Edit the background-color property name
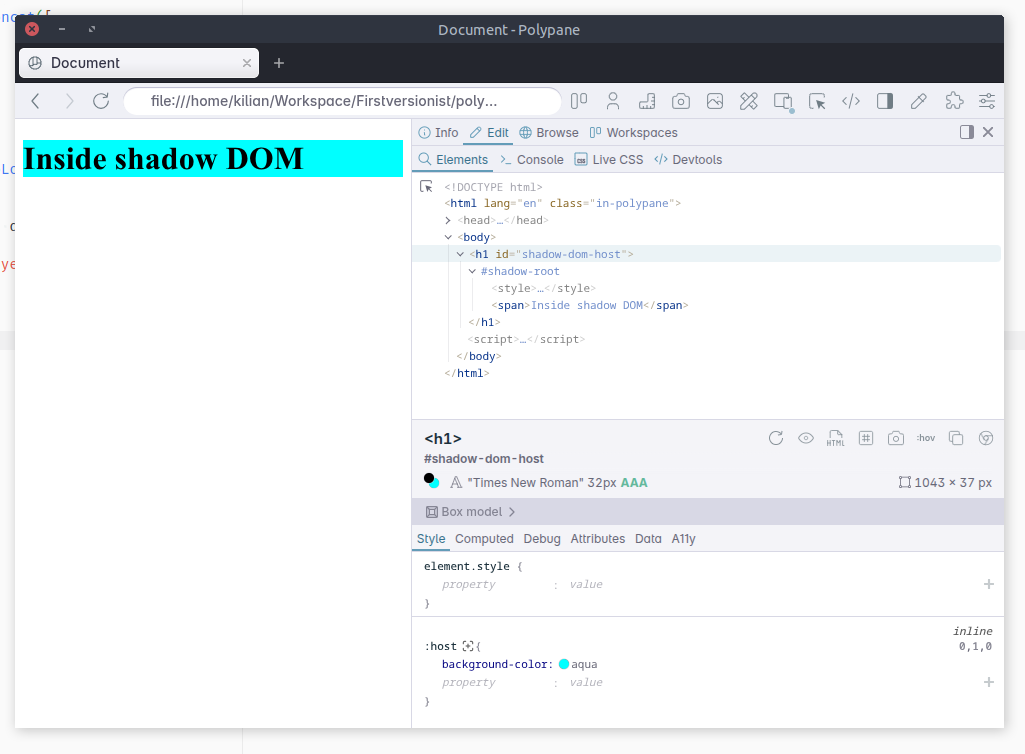This screenshot has height=754, width=1025. coord(494,664)
